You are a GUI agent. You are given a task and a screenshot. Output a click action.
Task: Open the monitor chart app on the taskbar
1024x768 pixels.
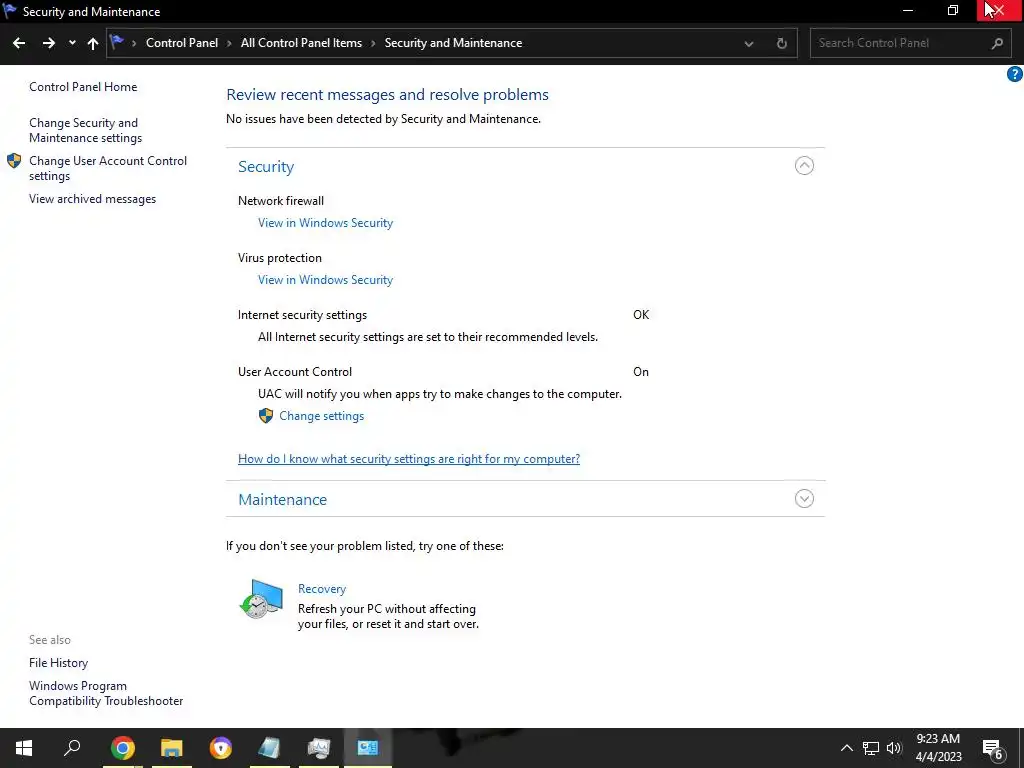click(319, 748)
